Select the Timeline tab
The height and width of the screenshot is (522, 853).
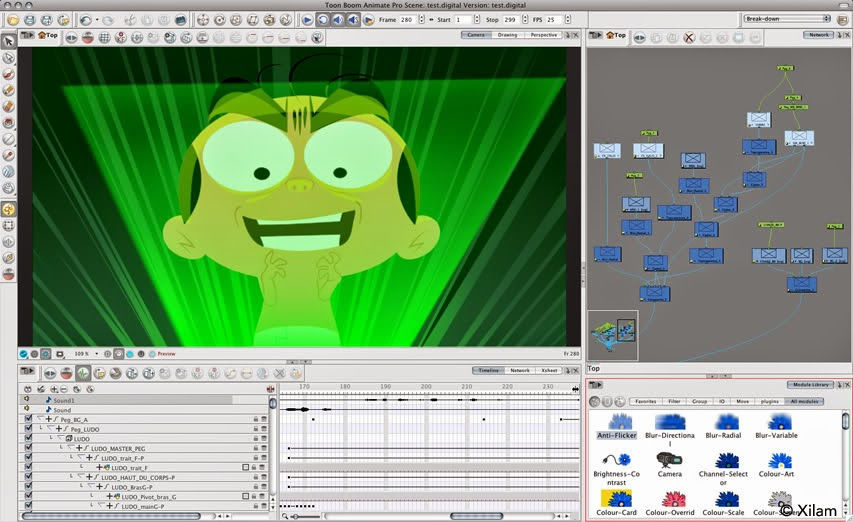click(x=488, y=370)
